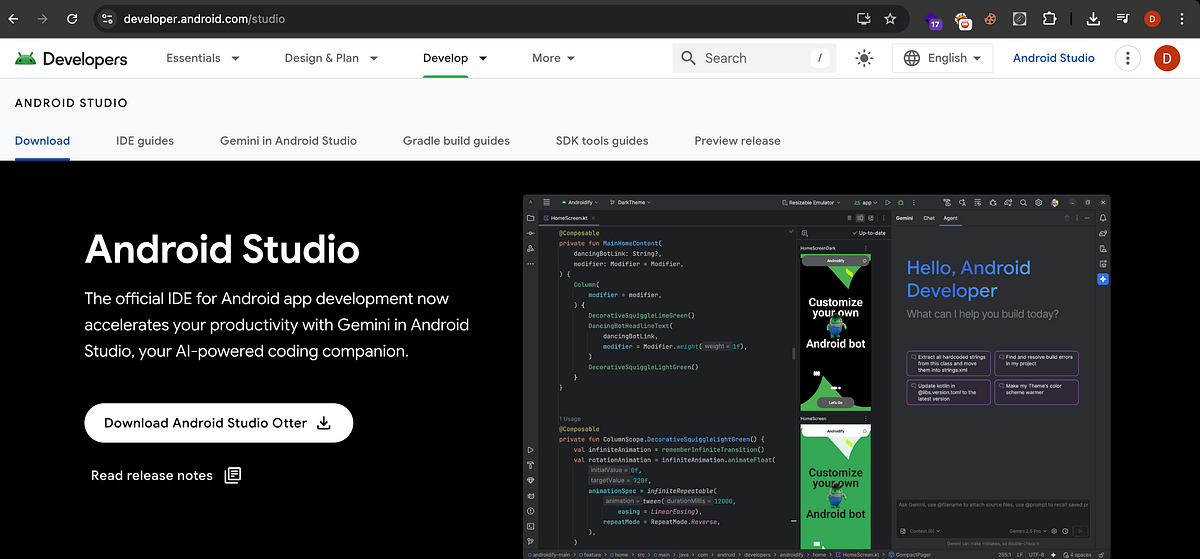Switch to SDK tools guides tab

click(602, 141)
